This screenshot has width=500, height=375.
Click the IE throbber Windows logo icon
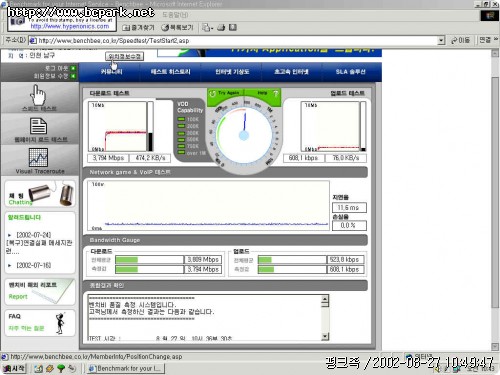pos(490,16)
